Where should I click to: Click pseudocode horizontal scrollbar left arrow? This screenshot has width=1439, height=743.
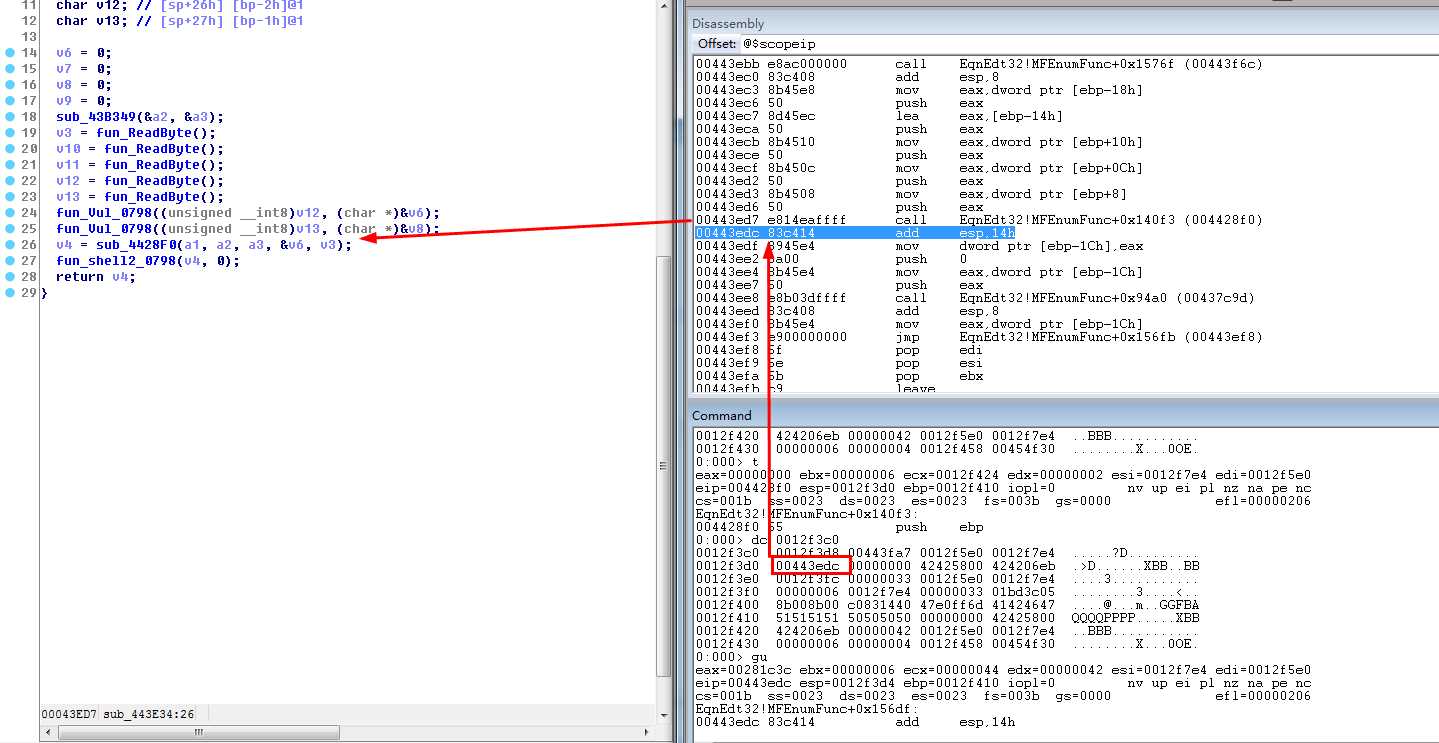point(47,732)
